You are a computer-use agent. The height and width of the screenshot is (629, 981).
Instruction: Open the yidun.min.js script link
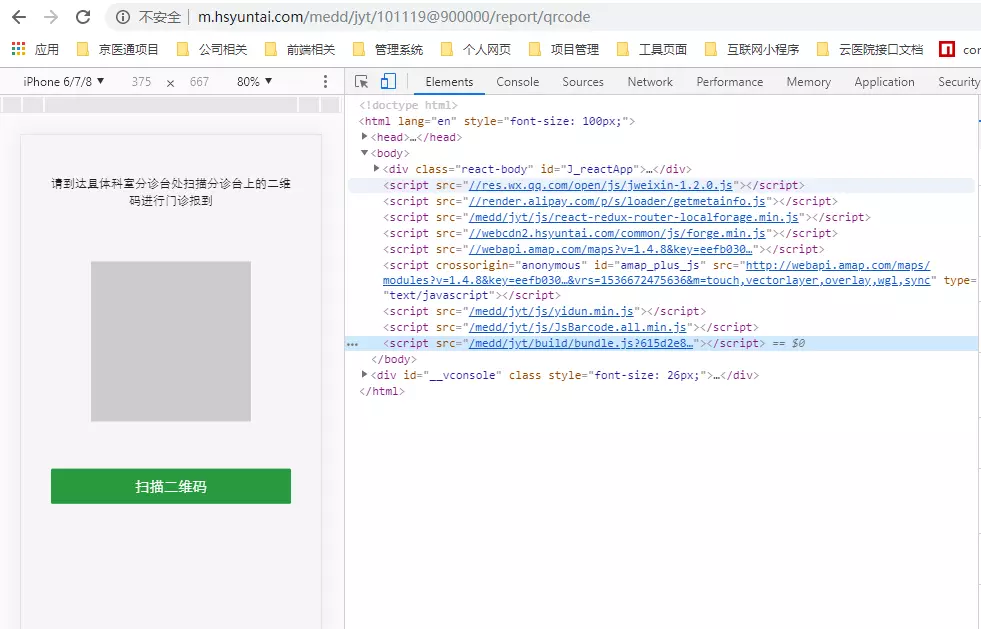point(551,311)
